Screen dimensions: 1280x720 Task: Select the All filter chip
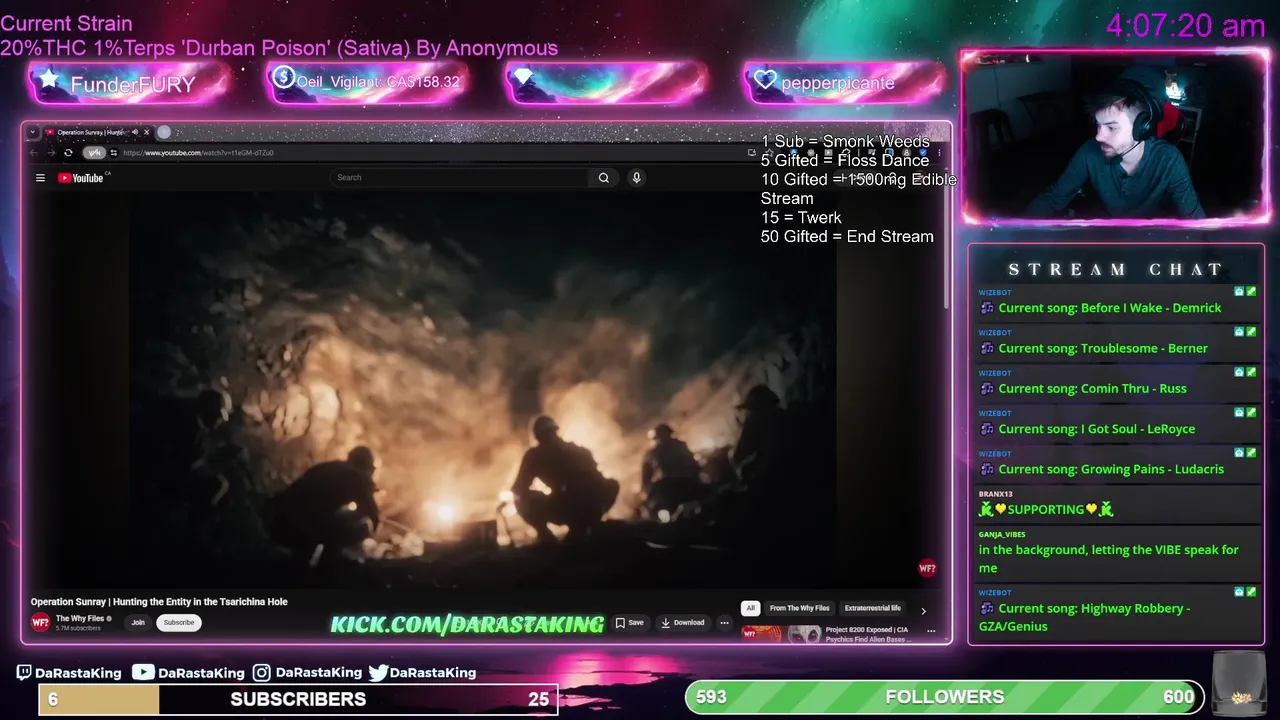click(x=750, y=608)
